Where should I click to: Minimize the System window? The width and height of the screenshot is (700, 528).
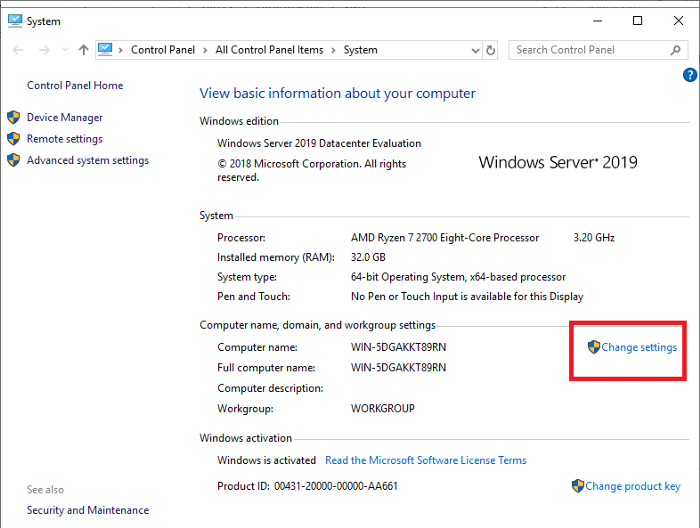[597, 21]
